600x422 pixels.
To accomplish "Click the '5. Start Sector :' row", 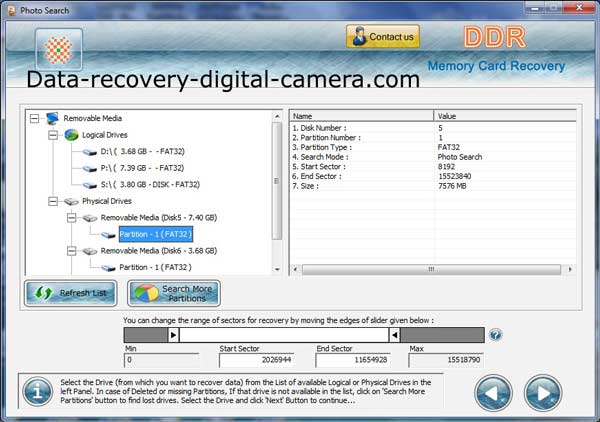I will click(433, 166).
